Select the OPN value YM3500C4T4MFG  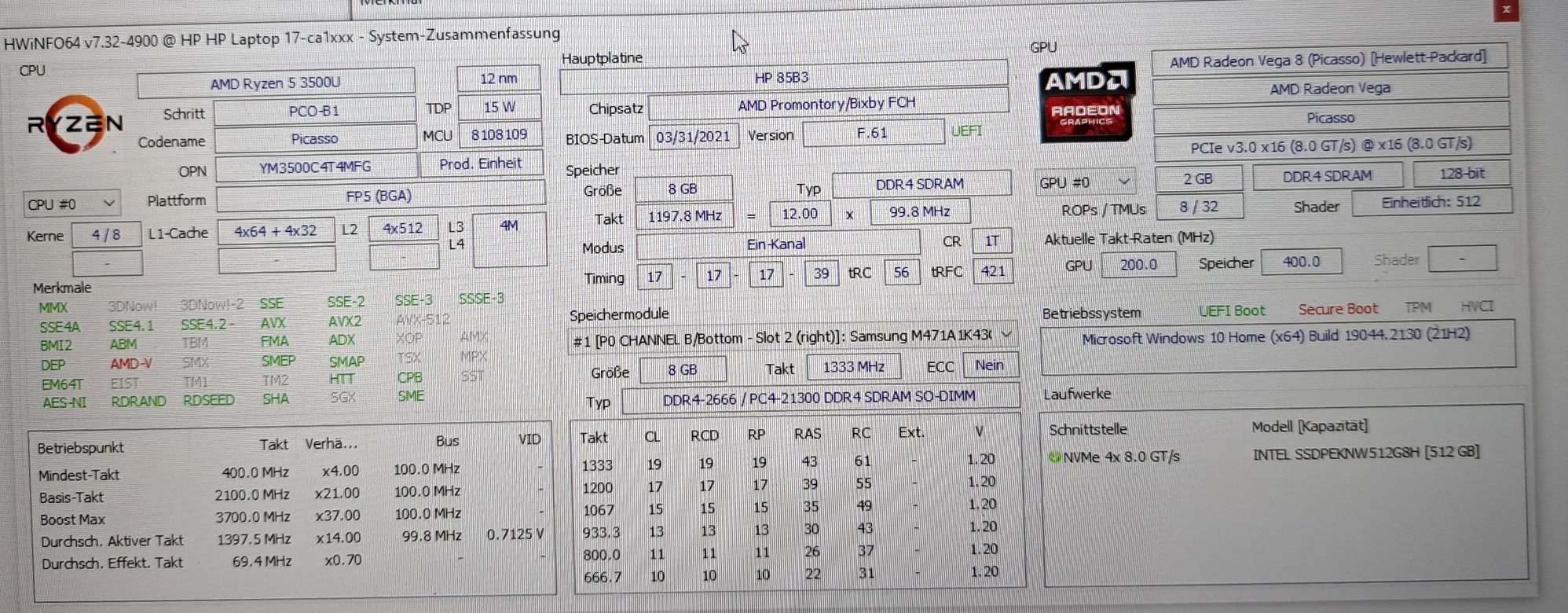[315, 167]
